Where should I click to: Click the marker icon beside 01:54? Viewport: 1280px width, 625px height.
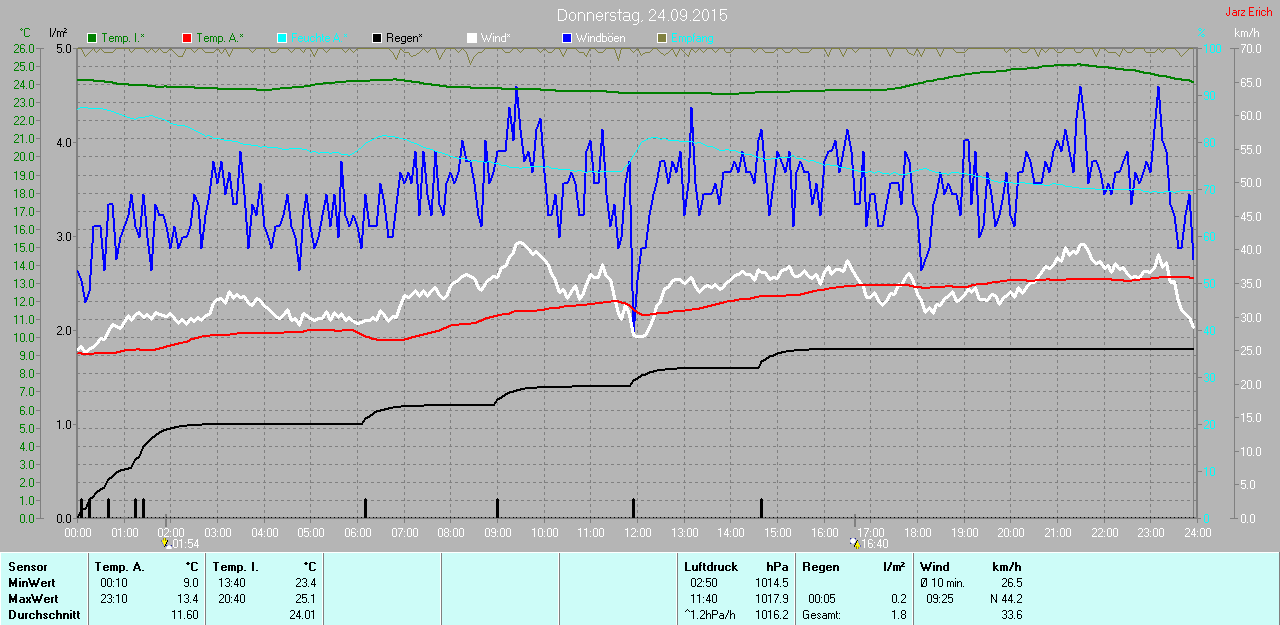pos(165,543)
